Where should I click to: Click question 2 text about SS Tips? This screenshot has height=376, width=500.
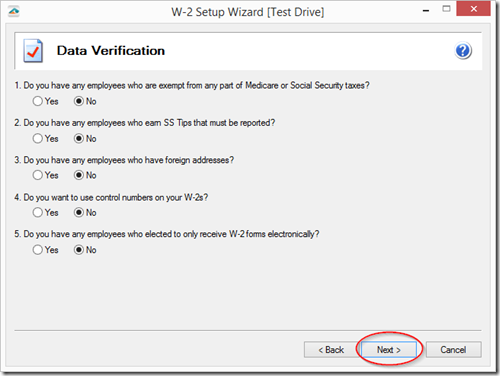pyautogui.click(x=145, y=123)
